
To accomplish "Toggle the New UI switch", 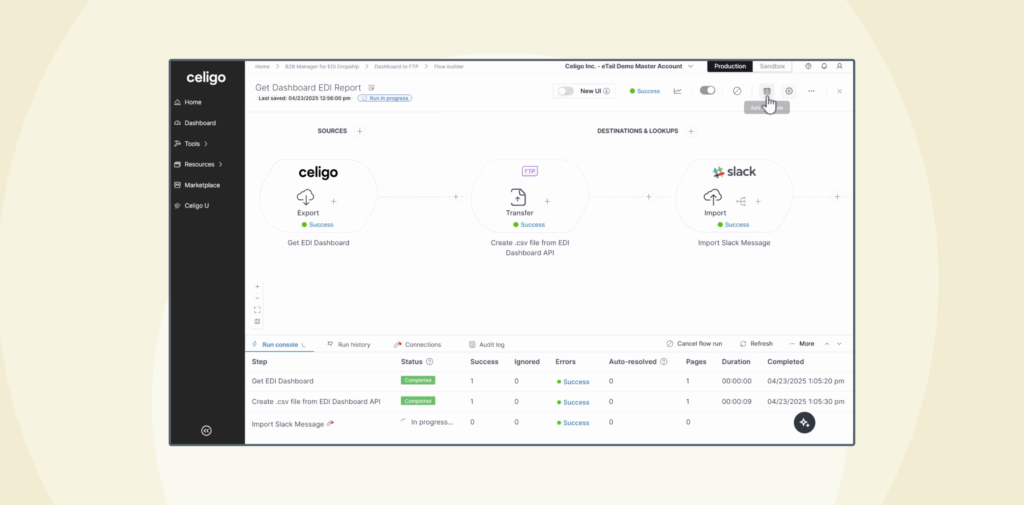I will 565,91.
